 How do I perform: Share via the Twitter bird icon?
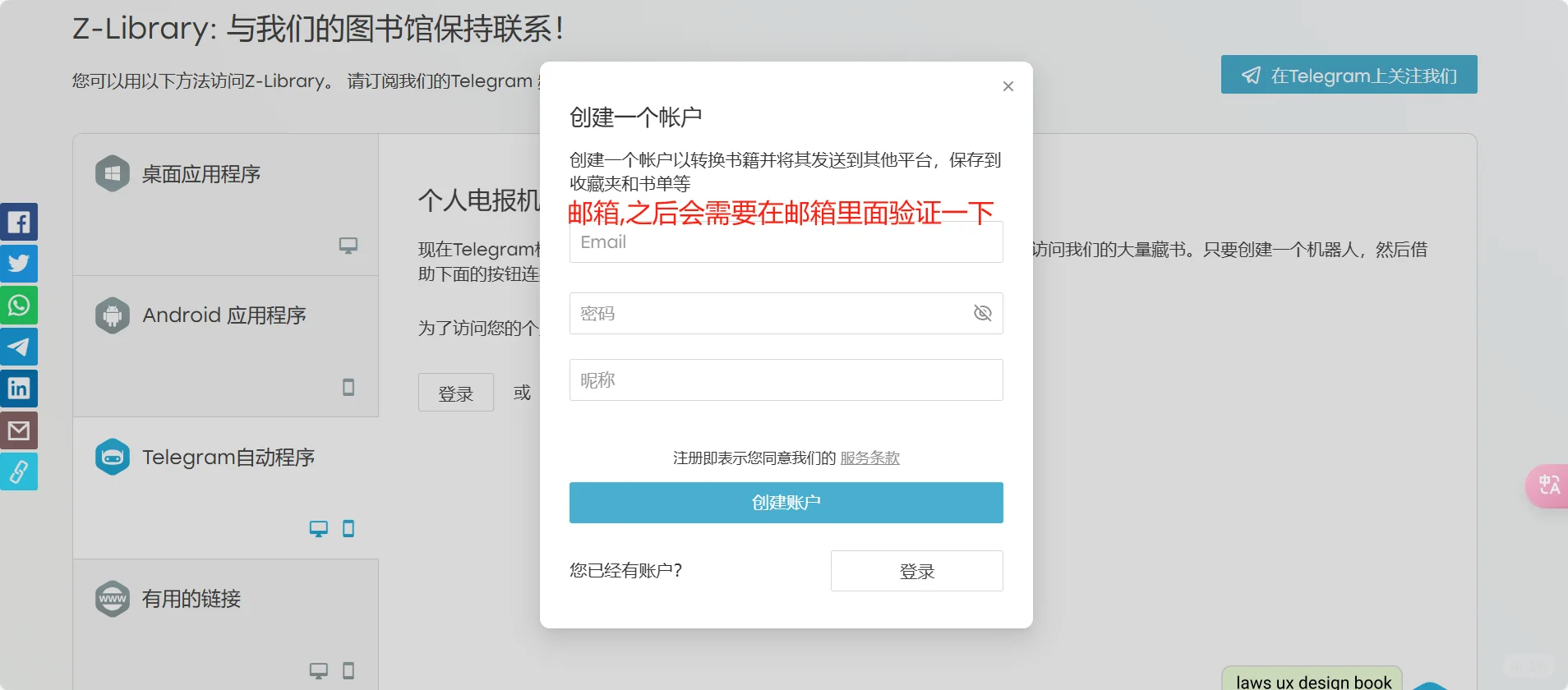pyautogui.click(x=19, y=264)
